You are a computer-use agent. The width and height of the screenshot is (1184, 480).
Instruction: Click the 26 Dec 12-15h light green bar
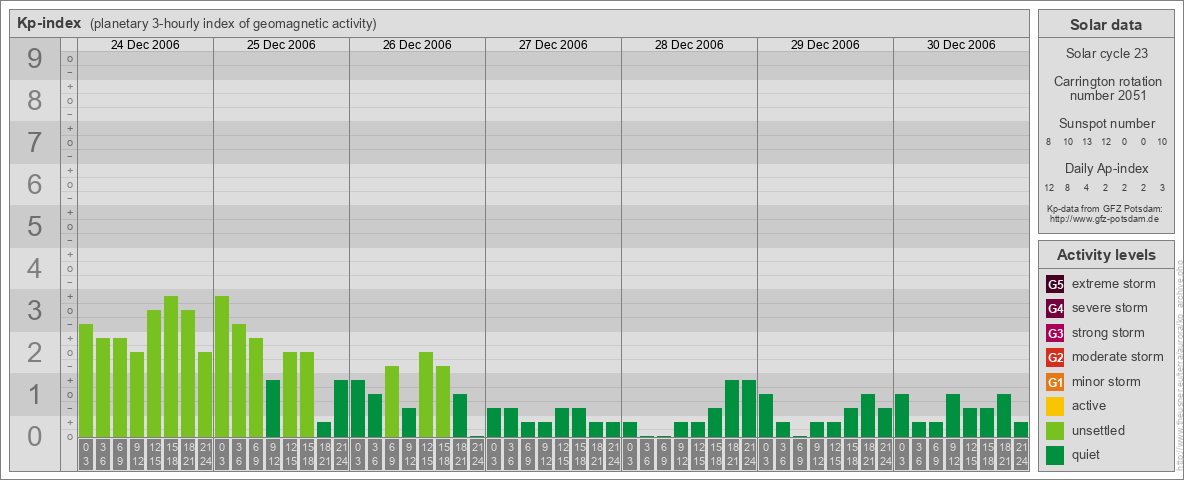426,395
